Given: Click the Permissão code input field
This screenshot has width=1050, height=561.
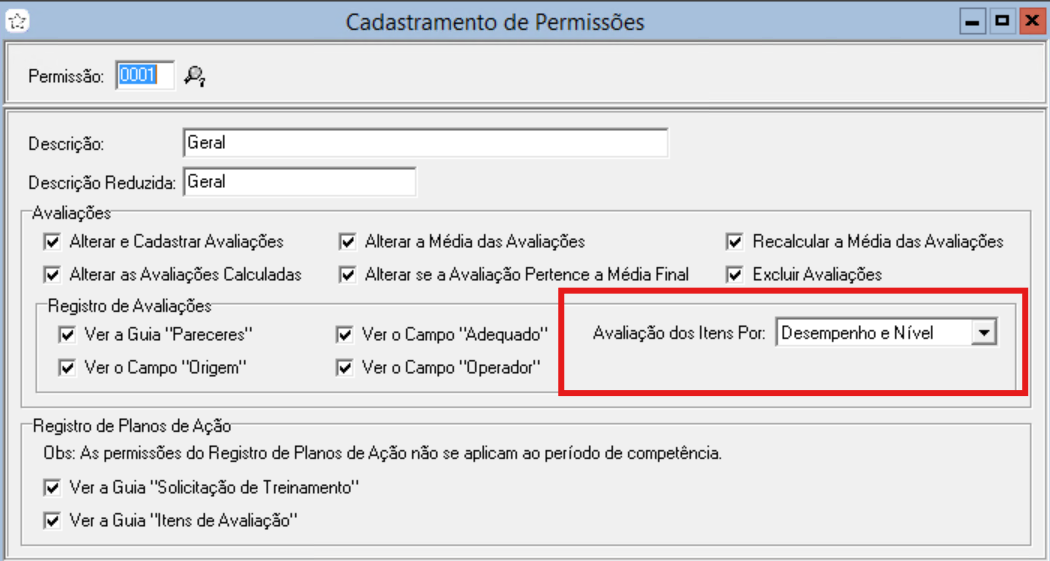Looking at the screenshot, I should (x=145, y=75).
